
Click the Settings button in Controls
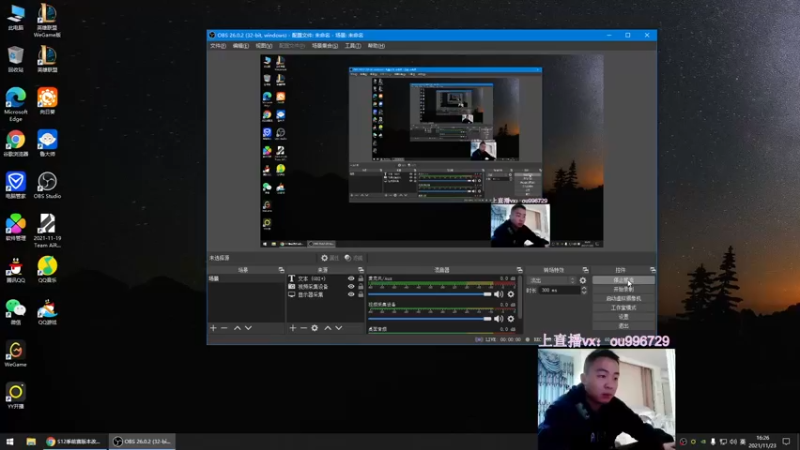pos(623,317)
